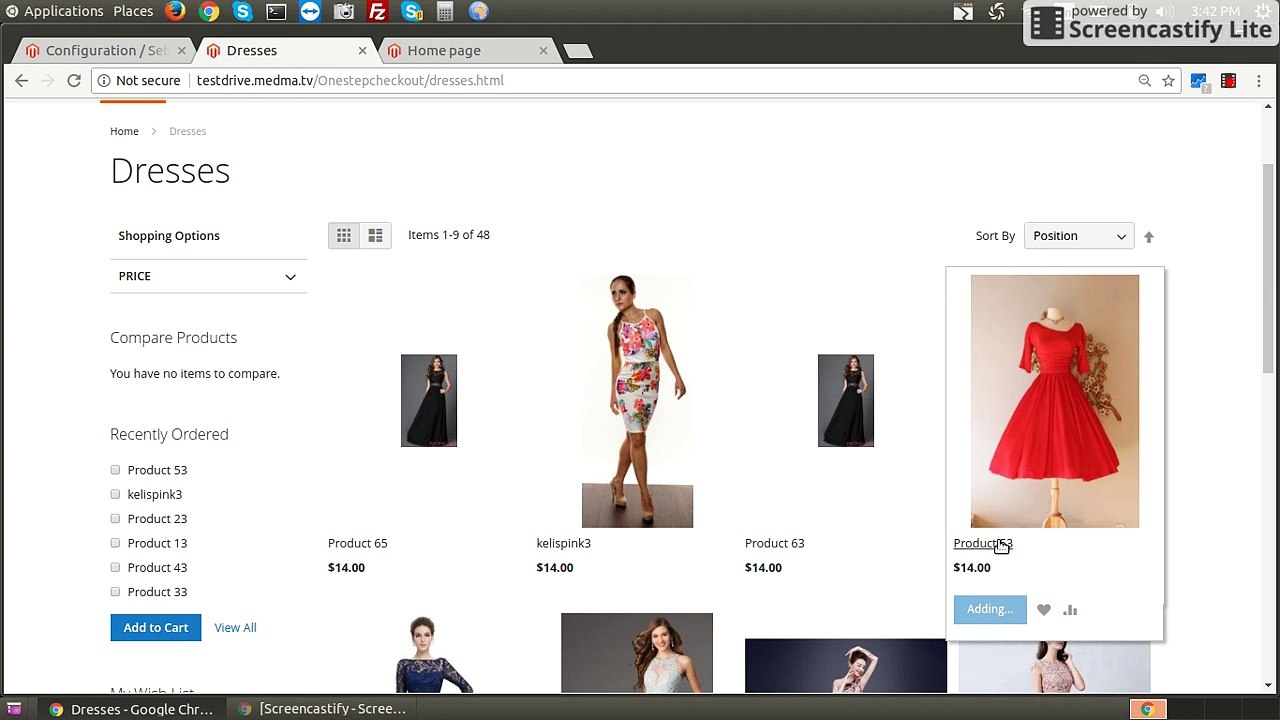
Task: Click the Not secure site info icon
Action: (x=104, y=80)
